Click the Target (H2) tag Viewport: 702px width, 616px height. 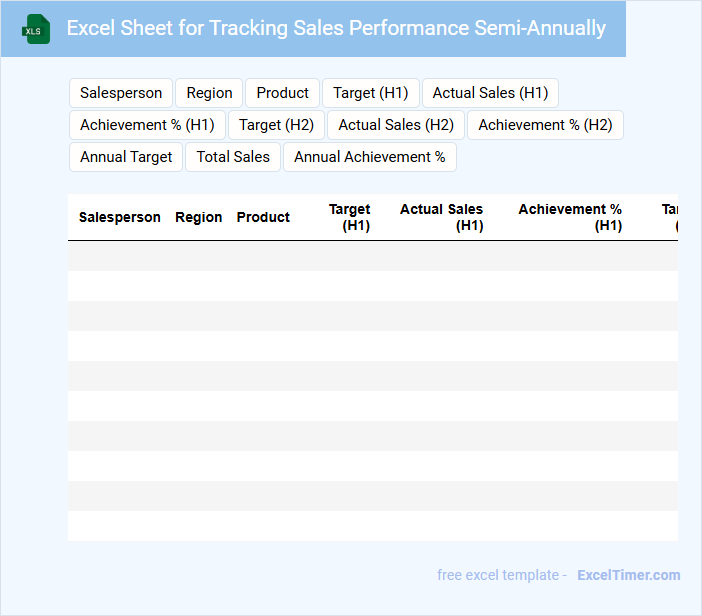[x=276, y=125]
